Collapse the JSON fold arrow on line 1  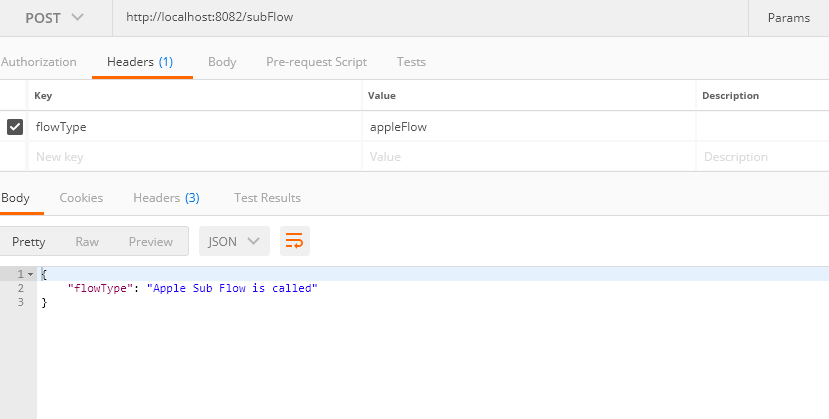(x=30, y=274)
